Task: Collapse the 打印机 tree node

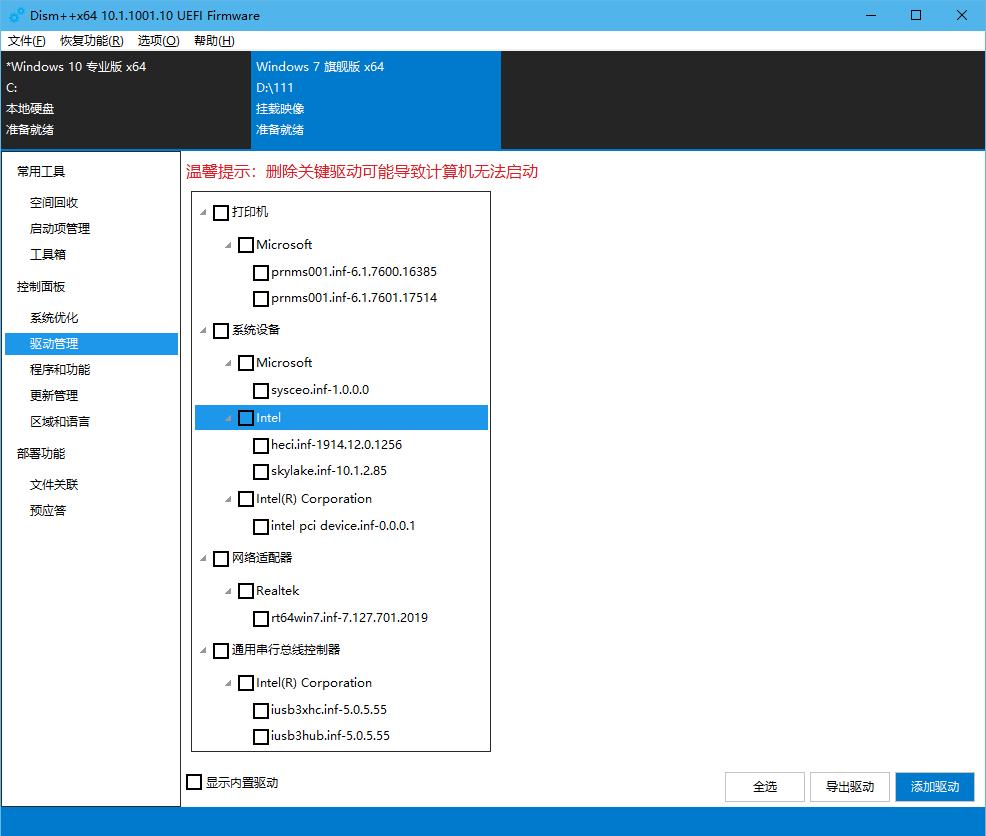Action: 204,212
